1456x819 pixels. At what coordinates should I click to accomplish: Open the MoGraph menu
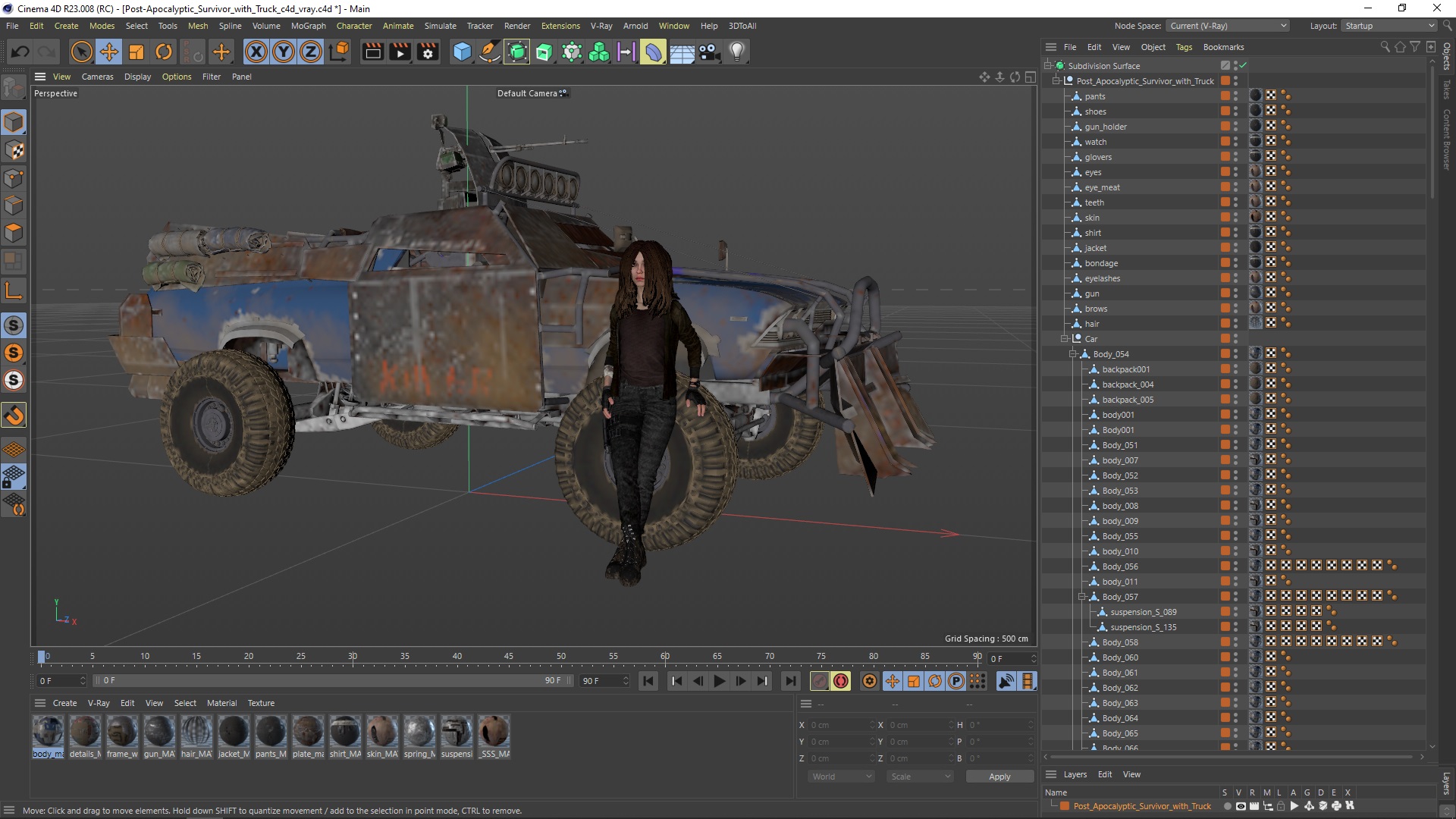(308, 26)
